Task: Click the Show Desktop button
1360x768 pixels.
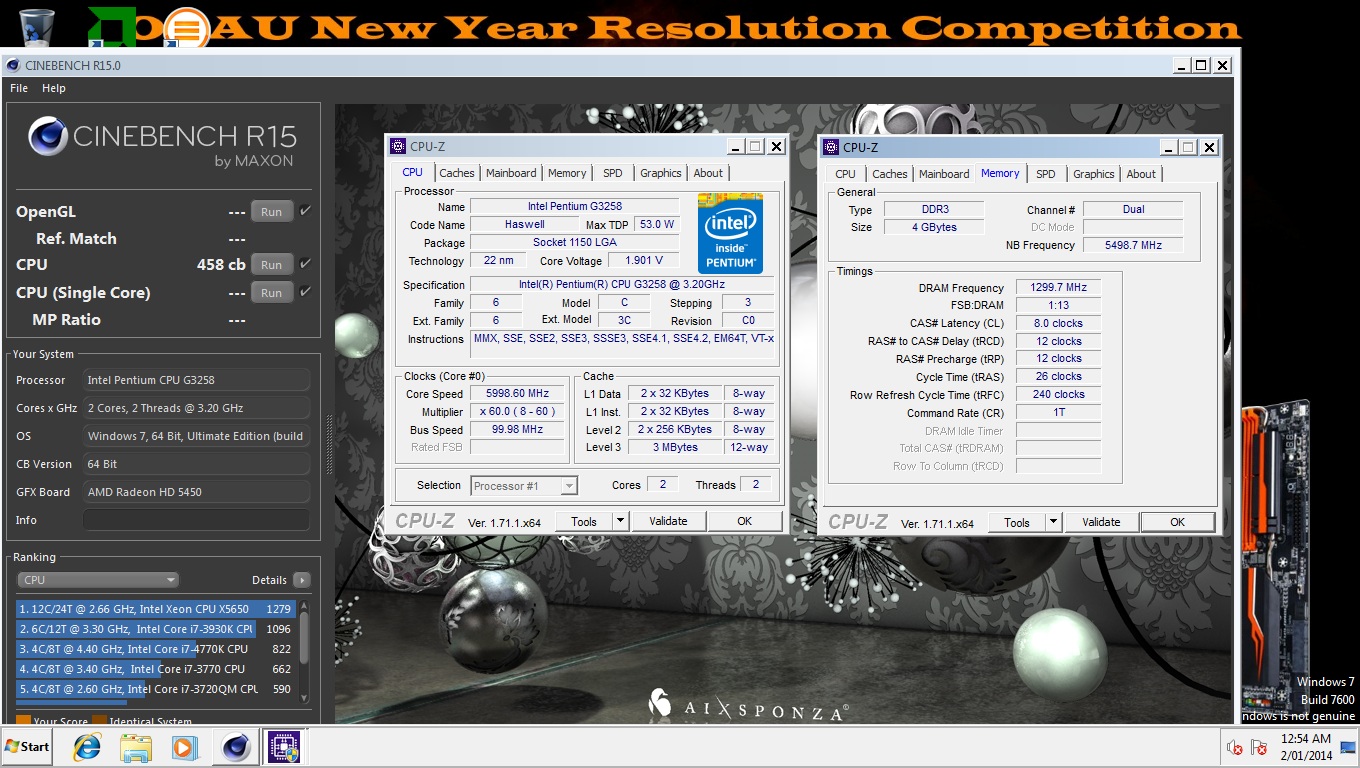Action: pyautogui.click(x=1347, y=748)
